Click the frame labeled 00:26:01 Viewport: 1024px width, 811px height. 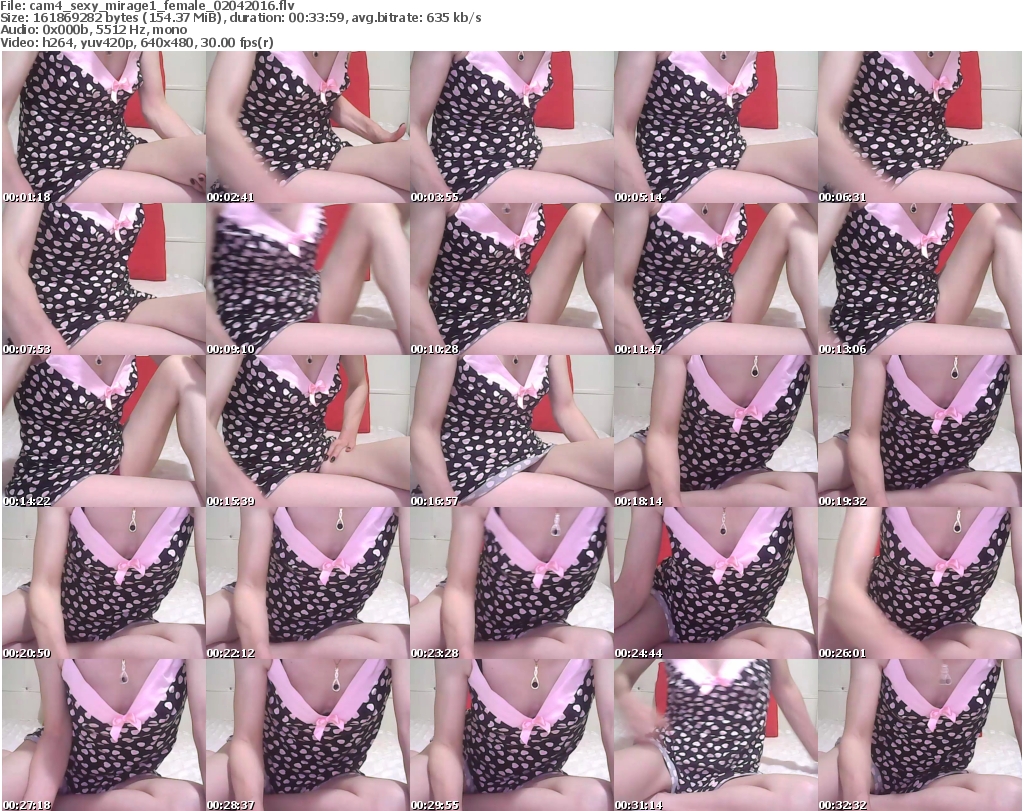coord(920,584)
